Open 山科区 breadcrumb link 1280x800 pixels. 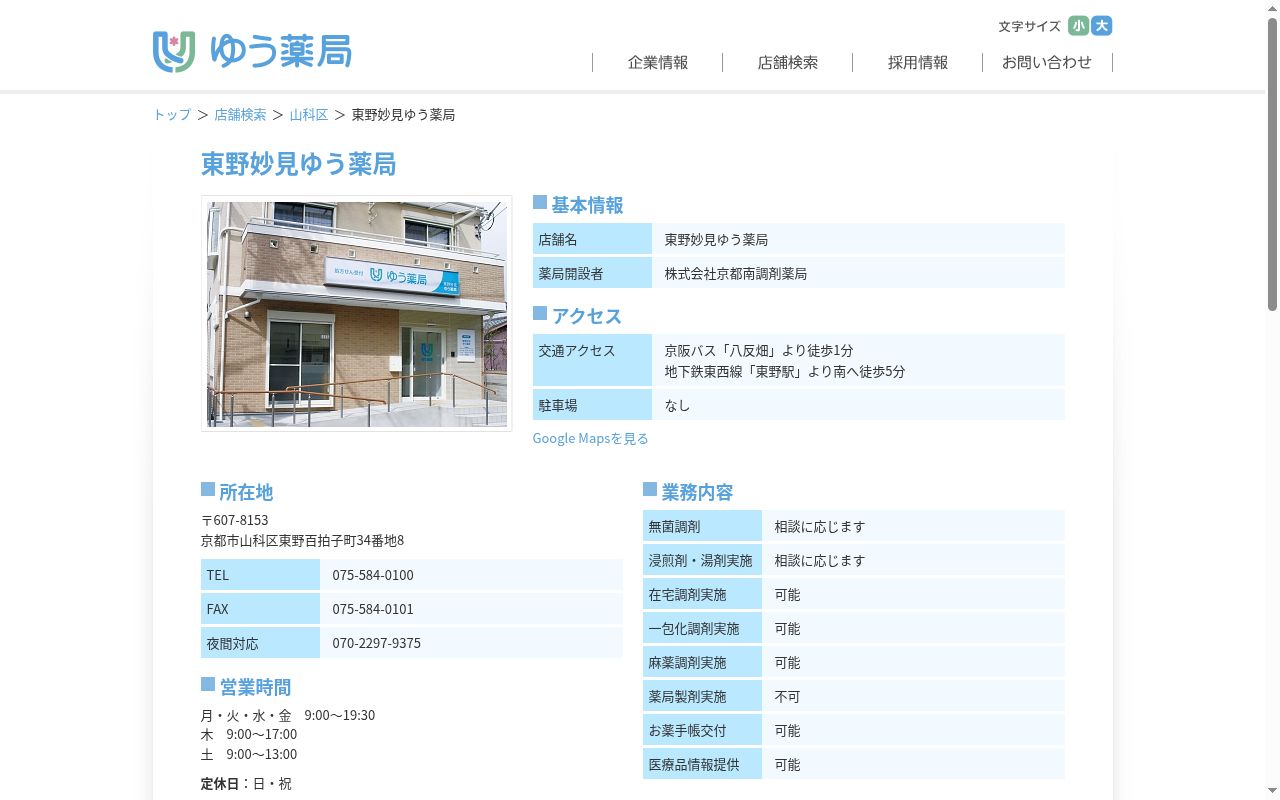[309, 115]
